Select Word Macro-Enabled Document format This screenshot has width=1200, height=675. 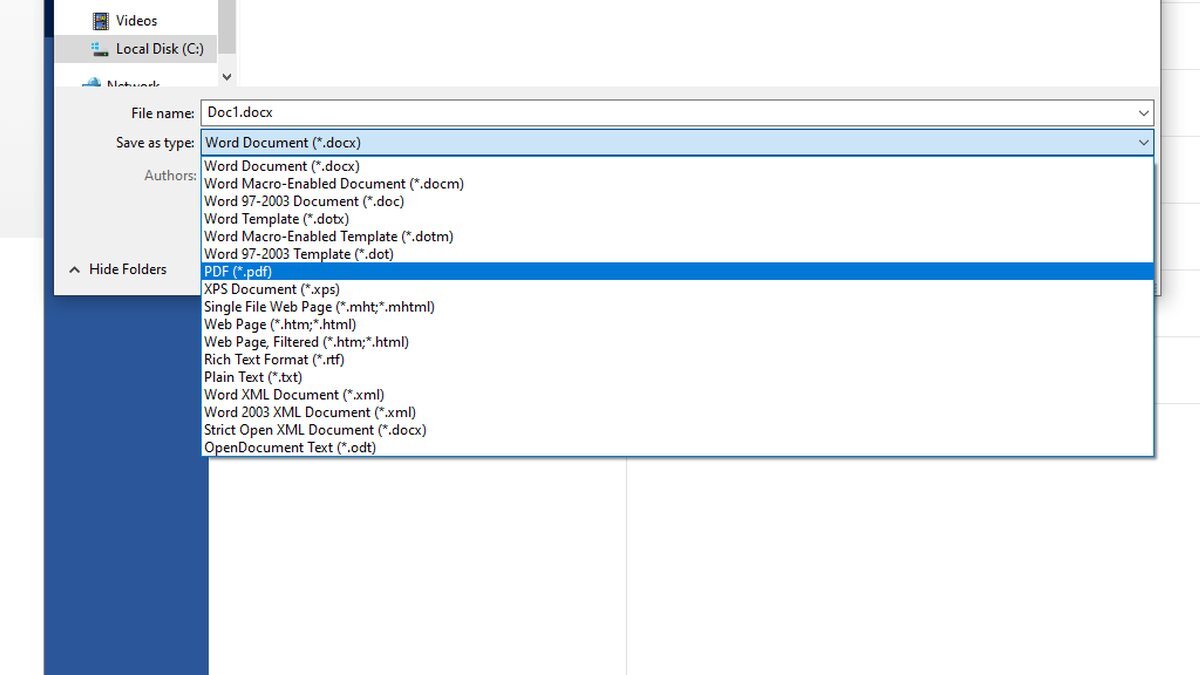[x=334, y=183]
